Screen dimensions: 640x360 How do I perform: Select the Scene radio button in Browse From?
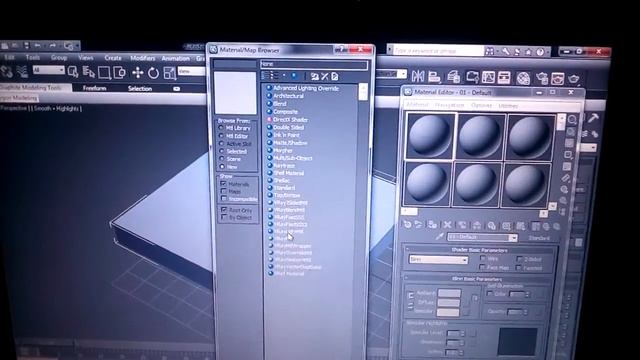[x=222, y=158]
